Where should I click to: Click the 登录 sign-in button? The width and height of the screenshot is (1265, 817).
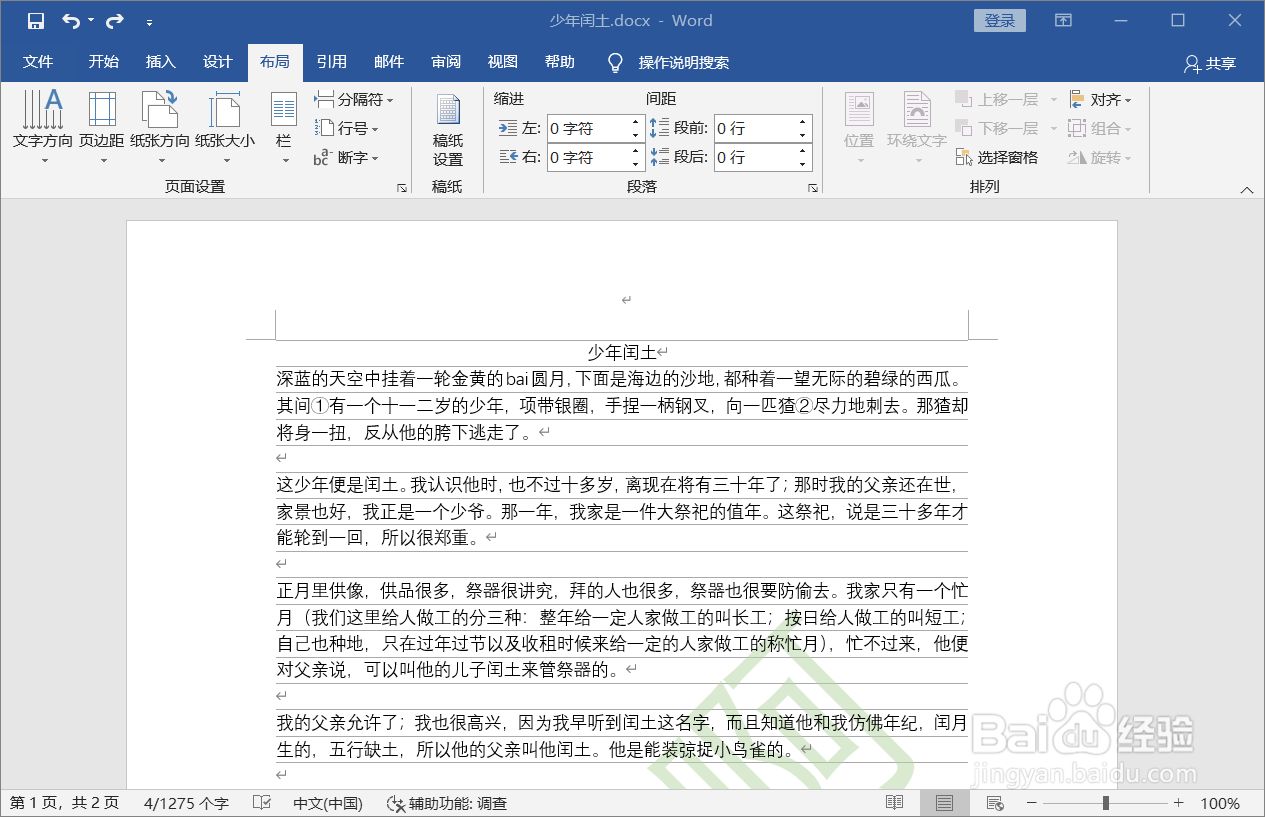click(x=999, y=21)
